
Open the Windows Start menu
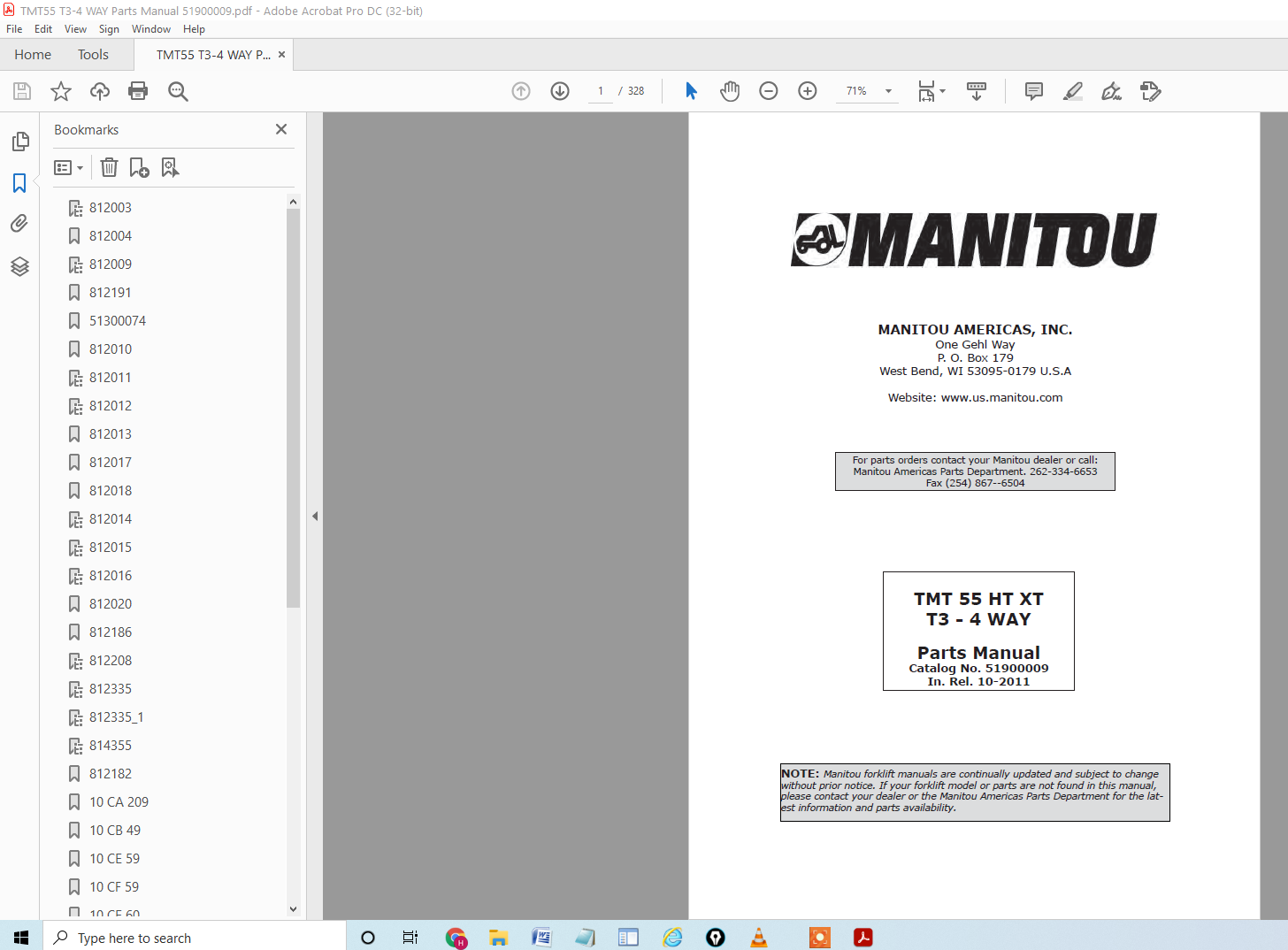(21, 938)
